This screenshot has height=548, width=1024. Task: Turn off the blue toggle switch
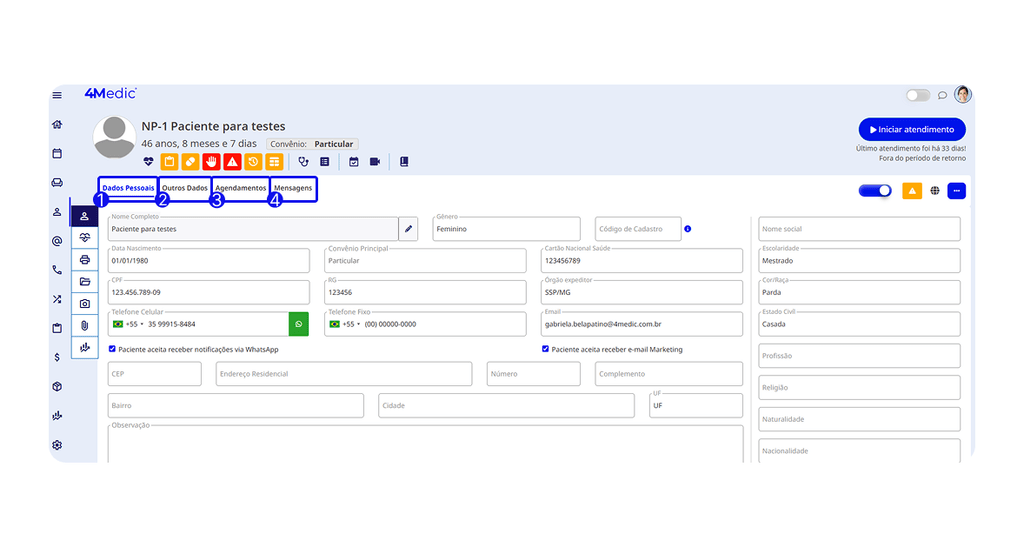point(875,191)
